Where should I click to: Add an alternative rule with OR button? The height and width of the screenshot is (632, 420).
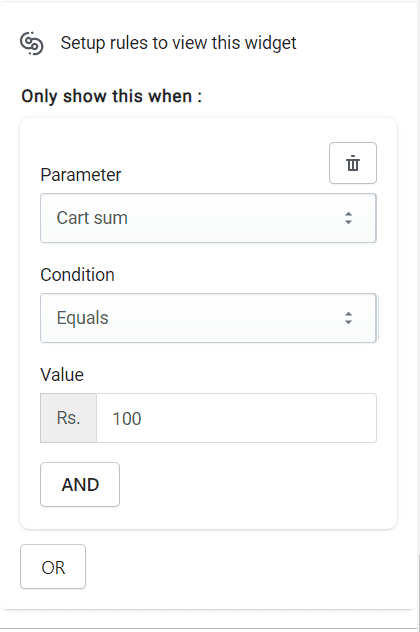[53, 567]
